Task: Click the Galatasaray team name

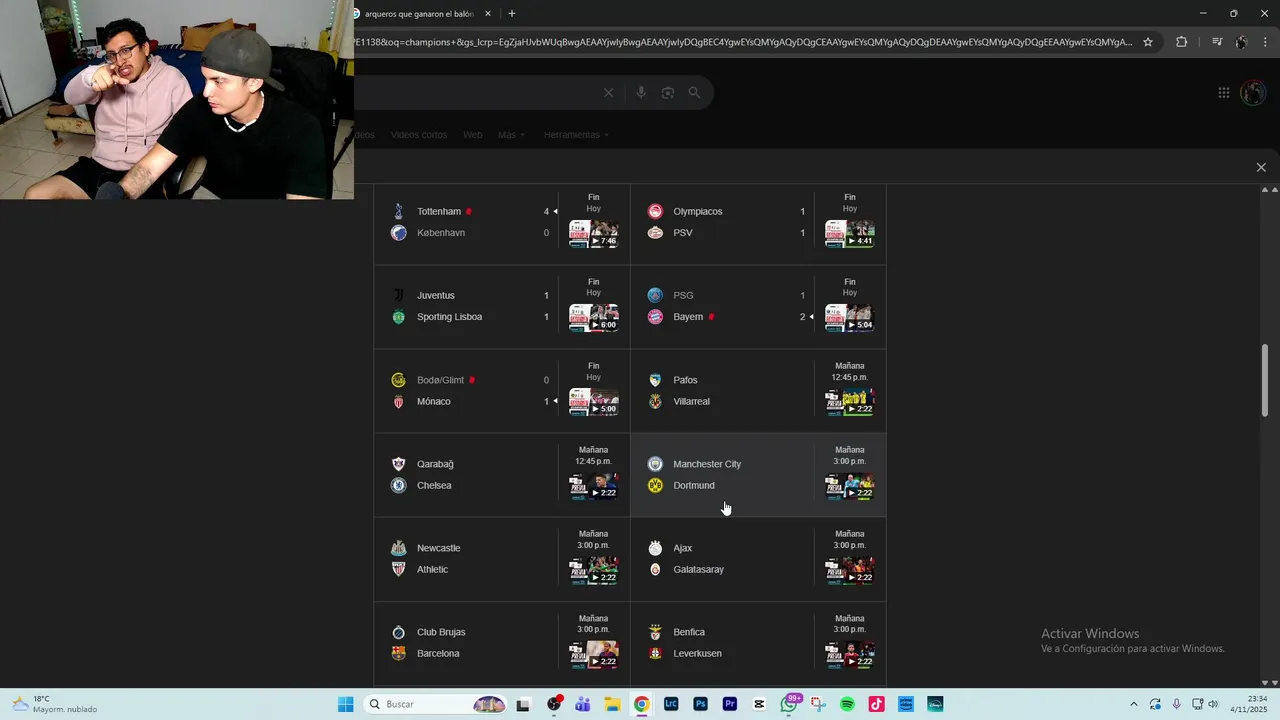Action: [698, 570]
